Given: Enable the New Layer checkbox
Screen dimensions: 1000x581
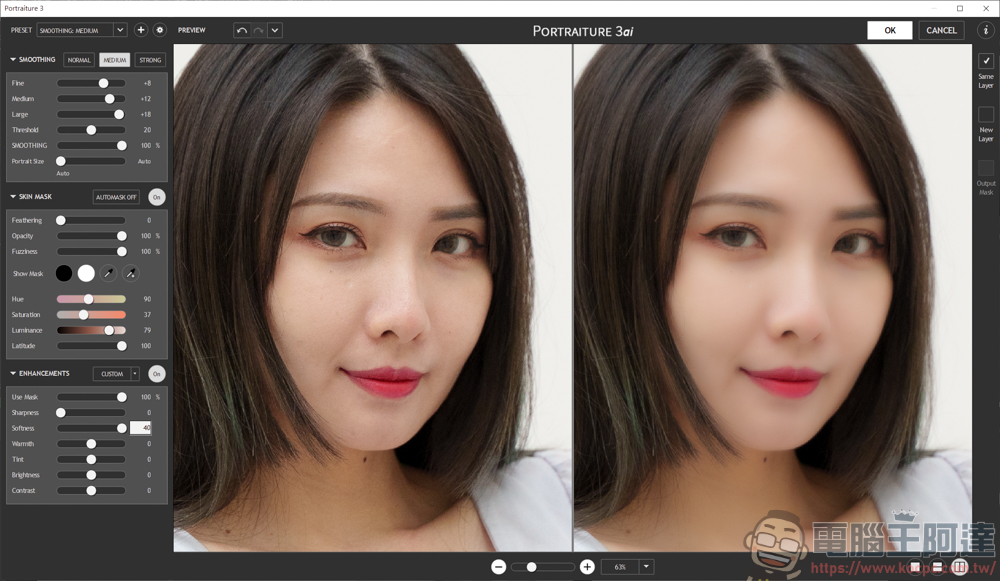Looking at the screenshot, I should click(x=986, y=114).
